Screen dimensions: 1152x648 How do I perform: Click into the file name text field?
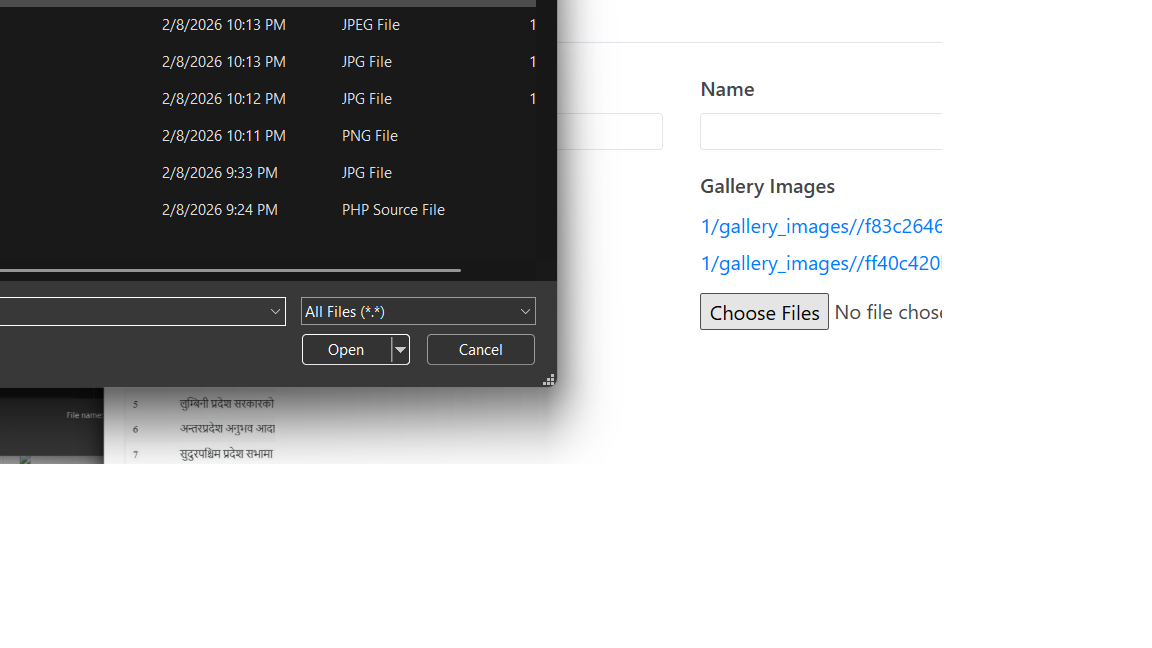[x=130, y=311]
